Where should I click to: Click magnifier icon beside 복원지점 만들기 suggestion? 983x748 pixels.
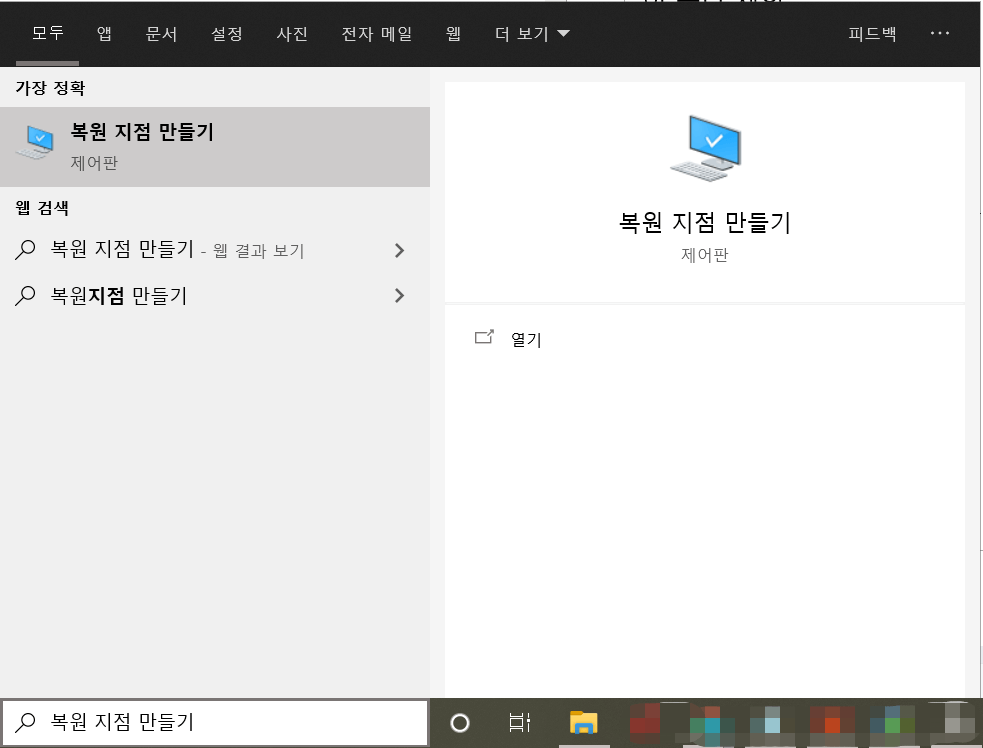24,296
